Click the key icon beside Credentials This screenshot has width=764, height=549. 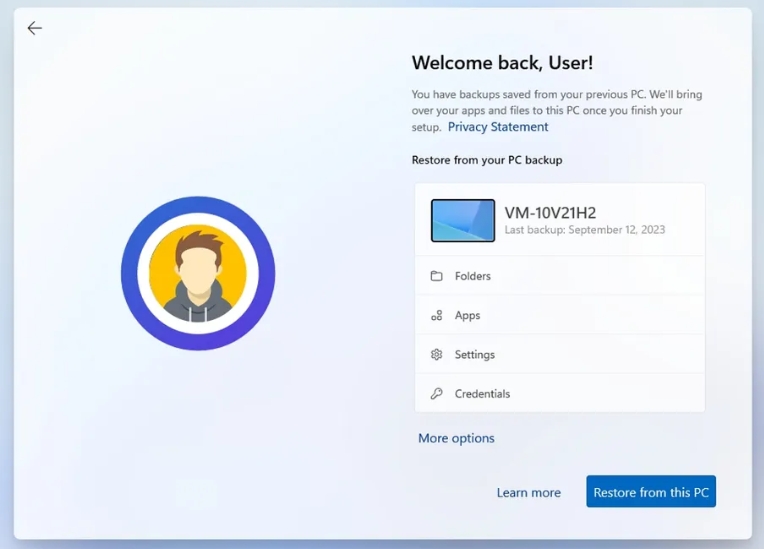437,394
